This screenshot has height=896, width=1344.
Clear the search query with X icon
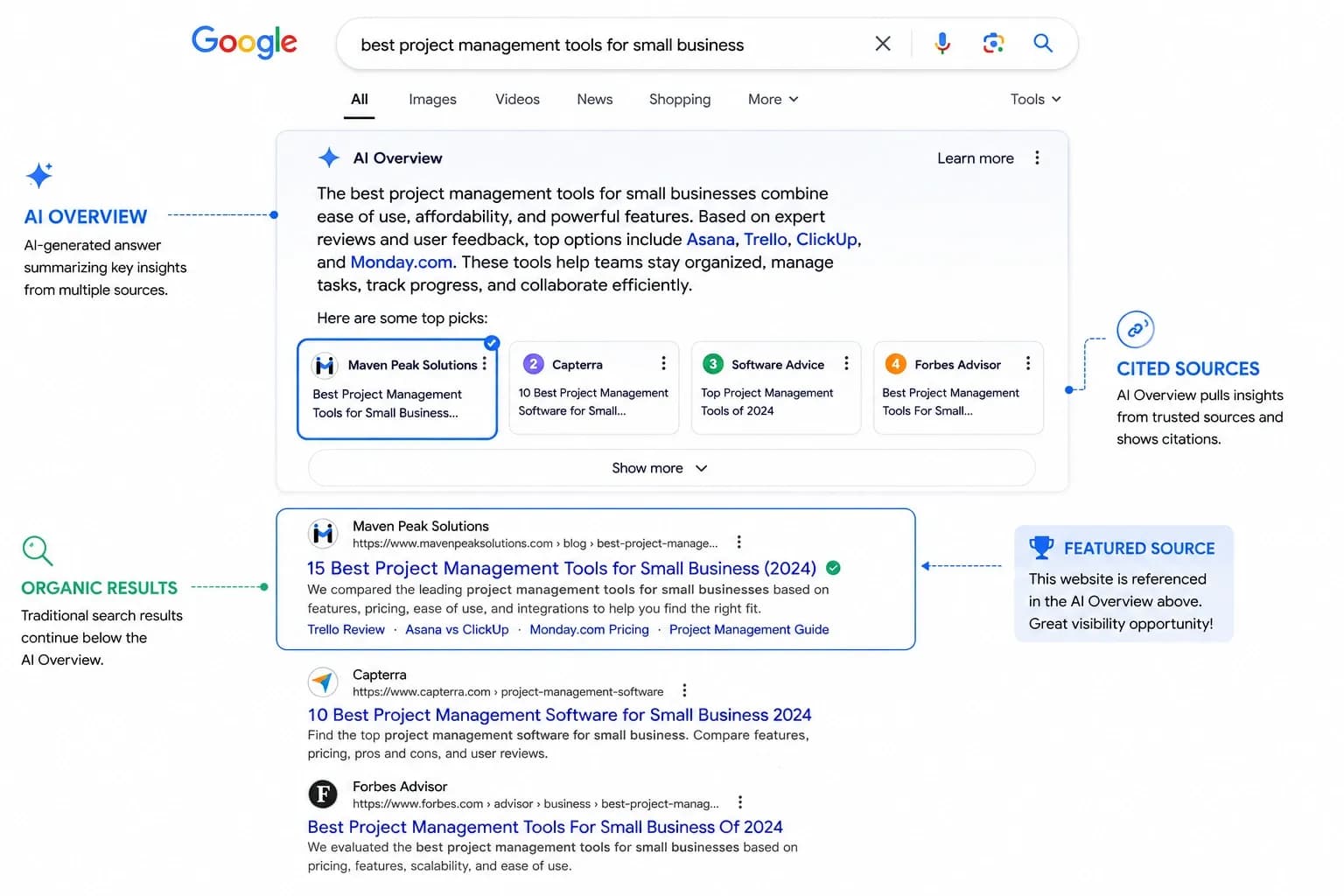[883, 44]
